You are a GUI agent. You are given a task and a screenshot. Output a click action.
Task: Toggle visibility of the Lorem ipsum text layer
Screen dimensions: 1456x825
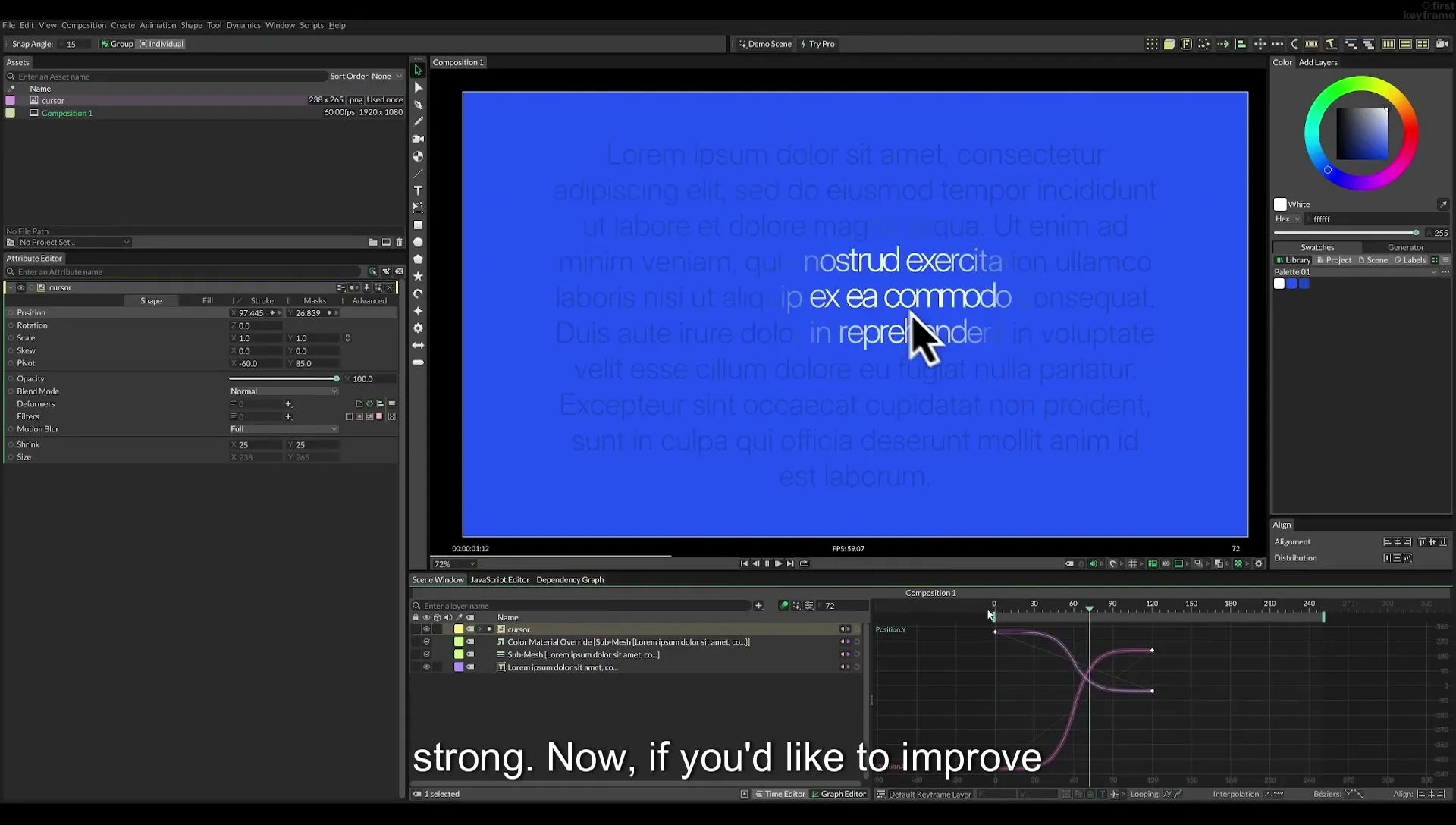click(426, 667)
